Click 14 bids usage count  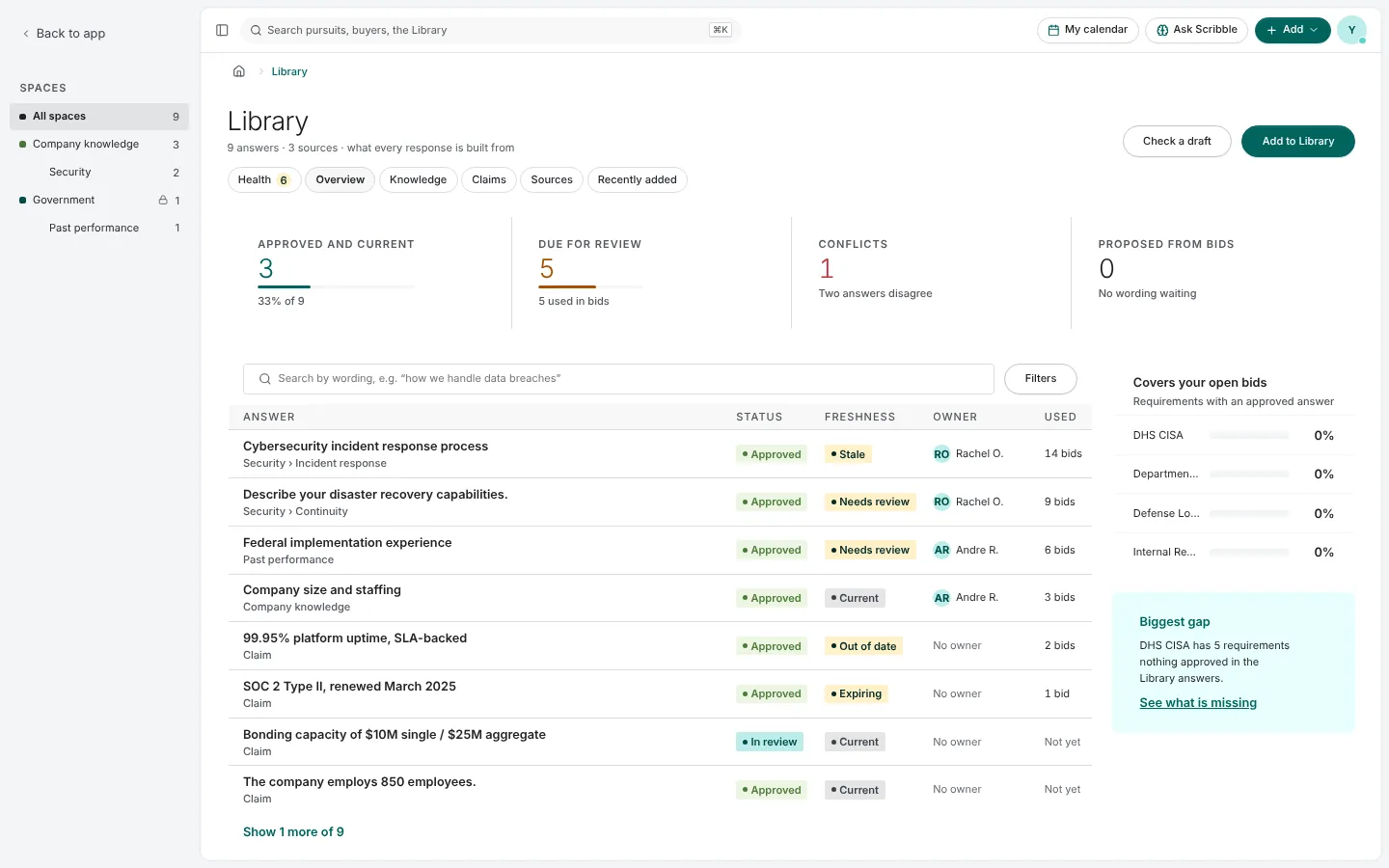[1063, 453]
